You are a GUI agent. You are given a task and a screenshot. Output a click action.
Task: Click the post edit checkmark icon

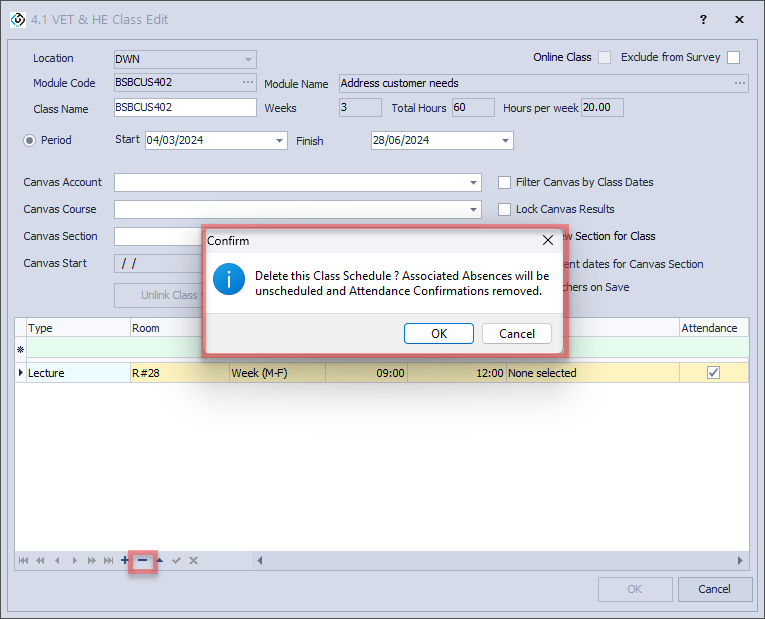coord(176,561)
